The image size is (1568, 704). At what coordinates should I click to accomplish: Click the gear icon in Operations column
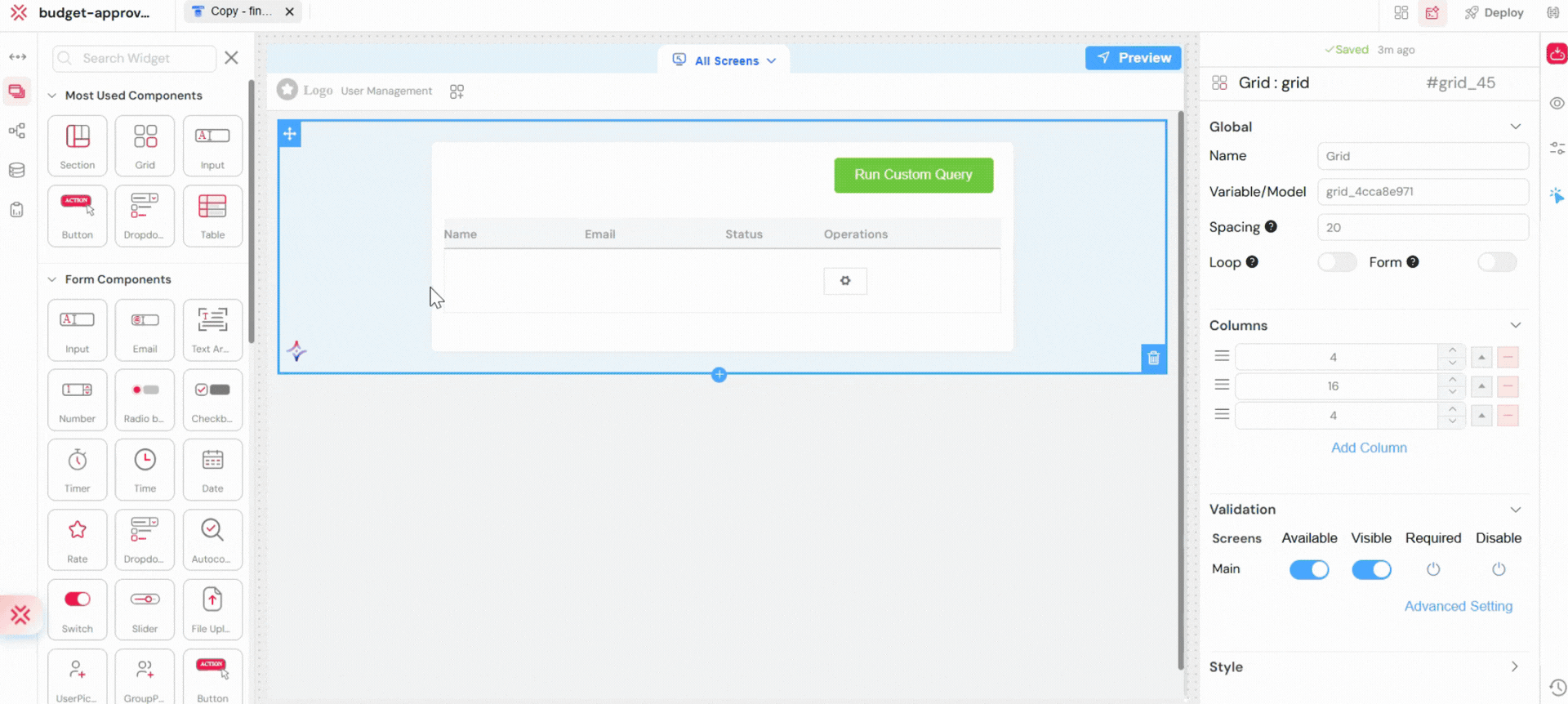845,281
